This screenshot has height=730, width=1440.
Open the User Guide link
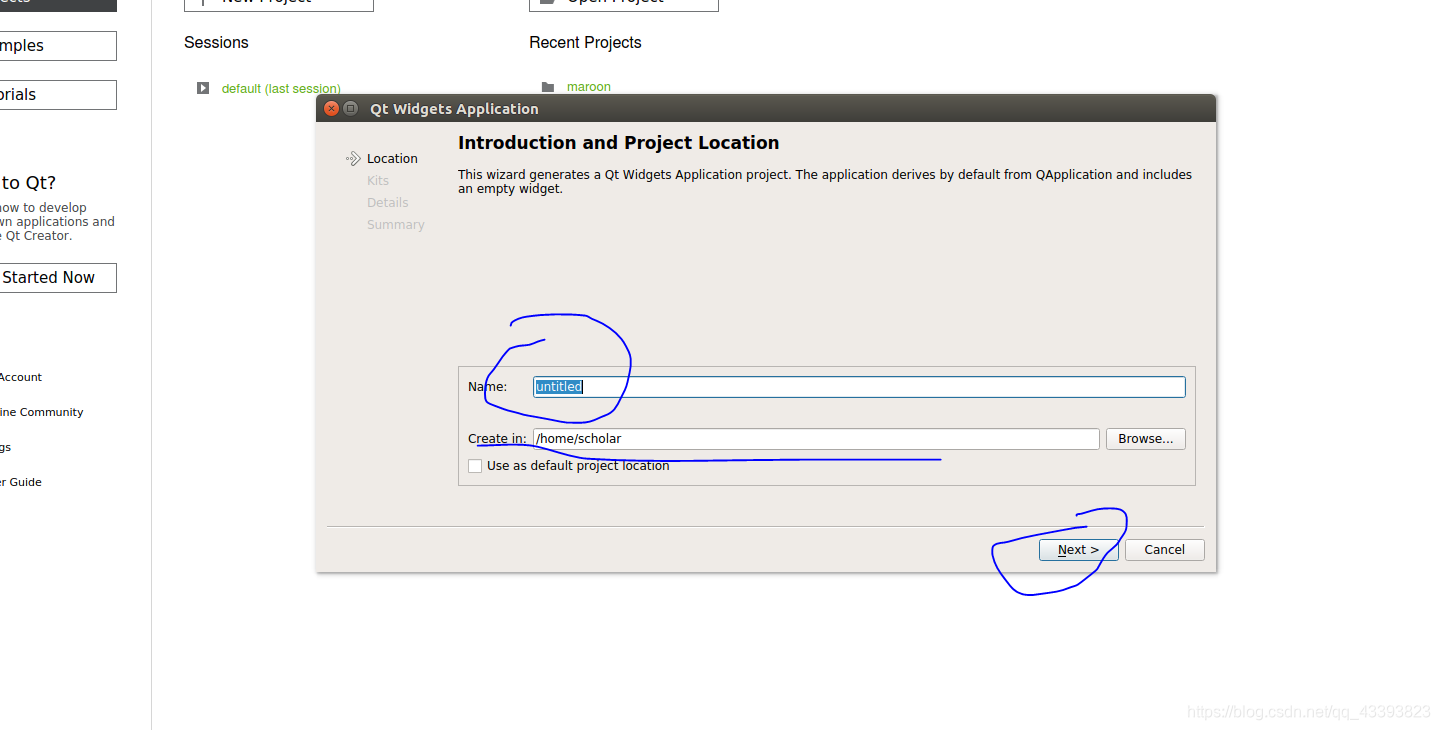pos(21,483)
